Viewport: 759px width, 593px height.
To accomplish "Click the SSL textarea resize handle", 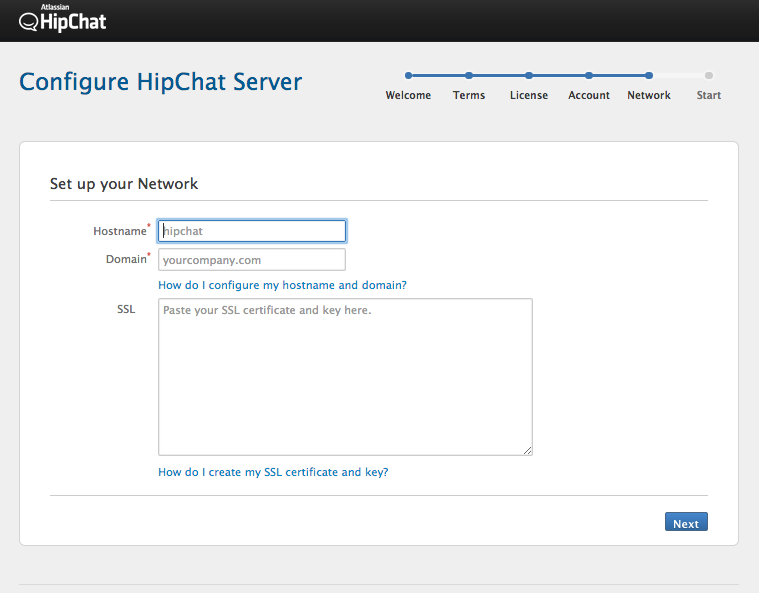I will click(528, 451).
